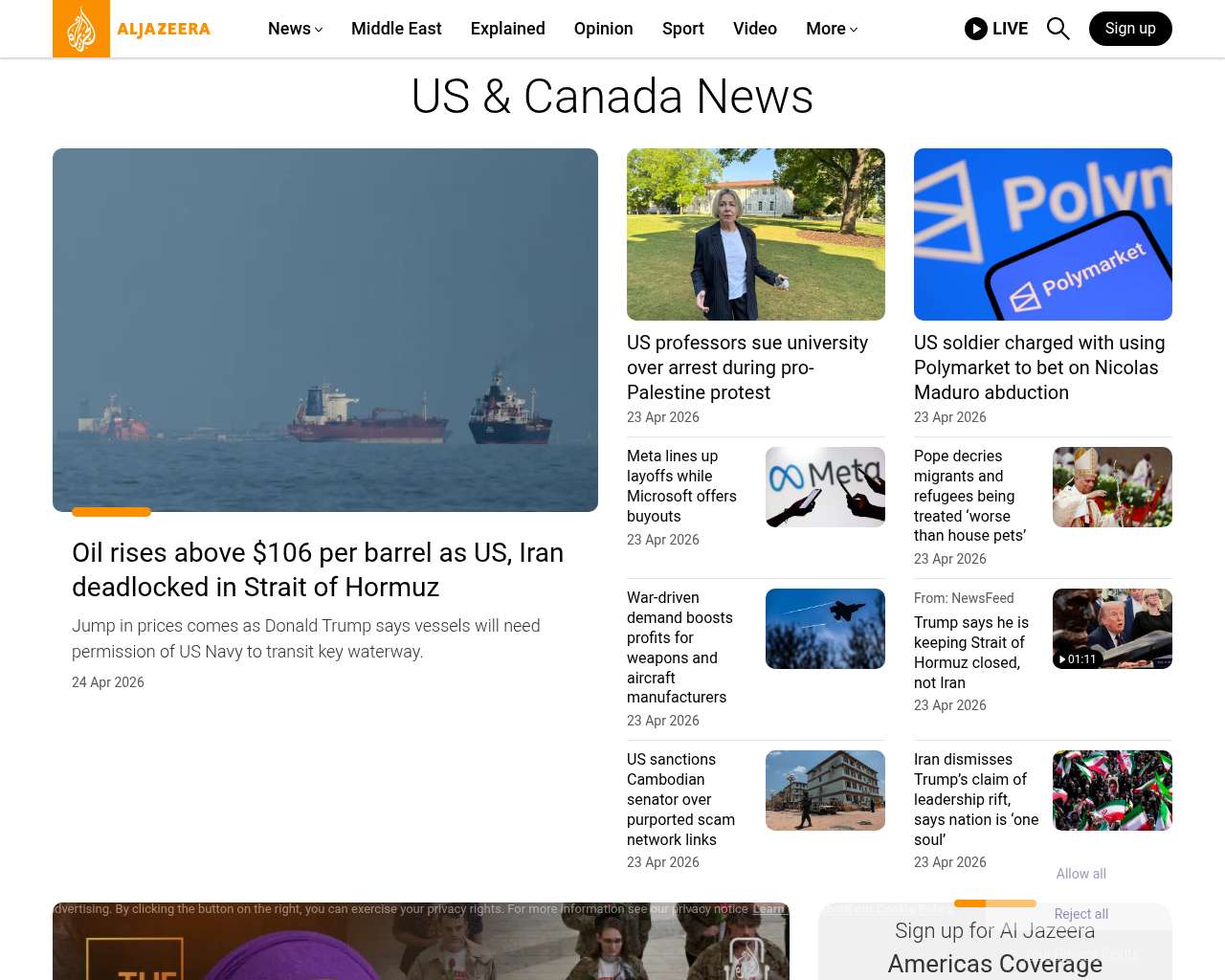This screenshot has height=980, width=1225.
Task: Open the search icon in header
Action: tap(1058, 29)
